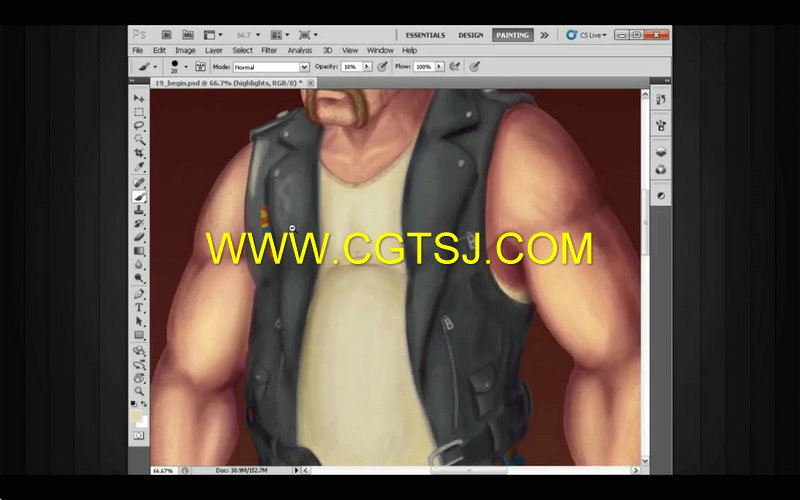Reset to default foreground and background colors
Screen dimensions: 800x500
[134, 404]
